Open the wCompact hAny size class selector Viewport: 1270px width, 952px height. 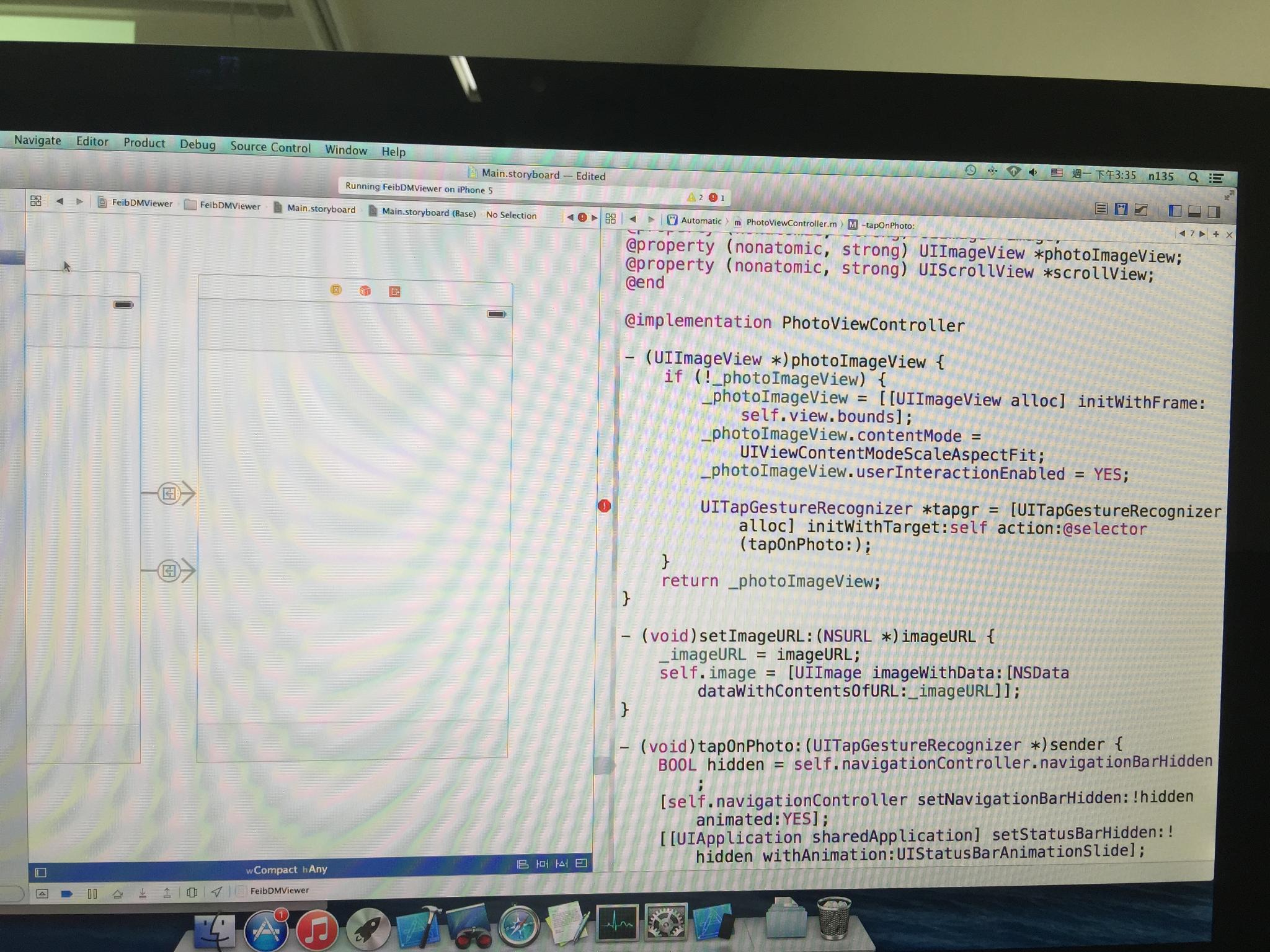[x=286, y=870]
